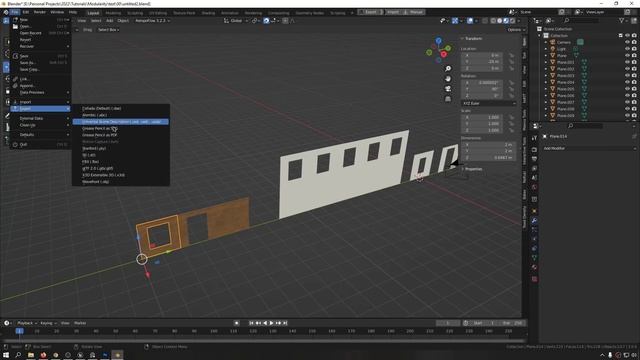Image resolution: width=640 pixels, height=360 pixels.
Task: Expand the Camera tree row
Action: (x=546, y=42)
